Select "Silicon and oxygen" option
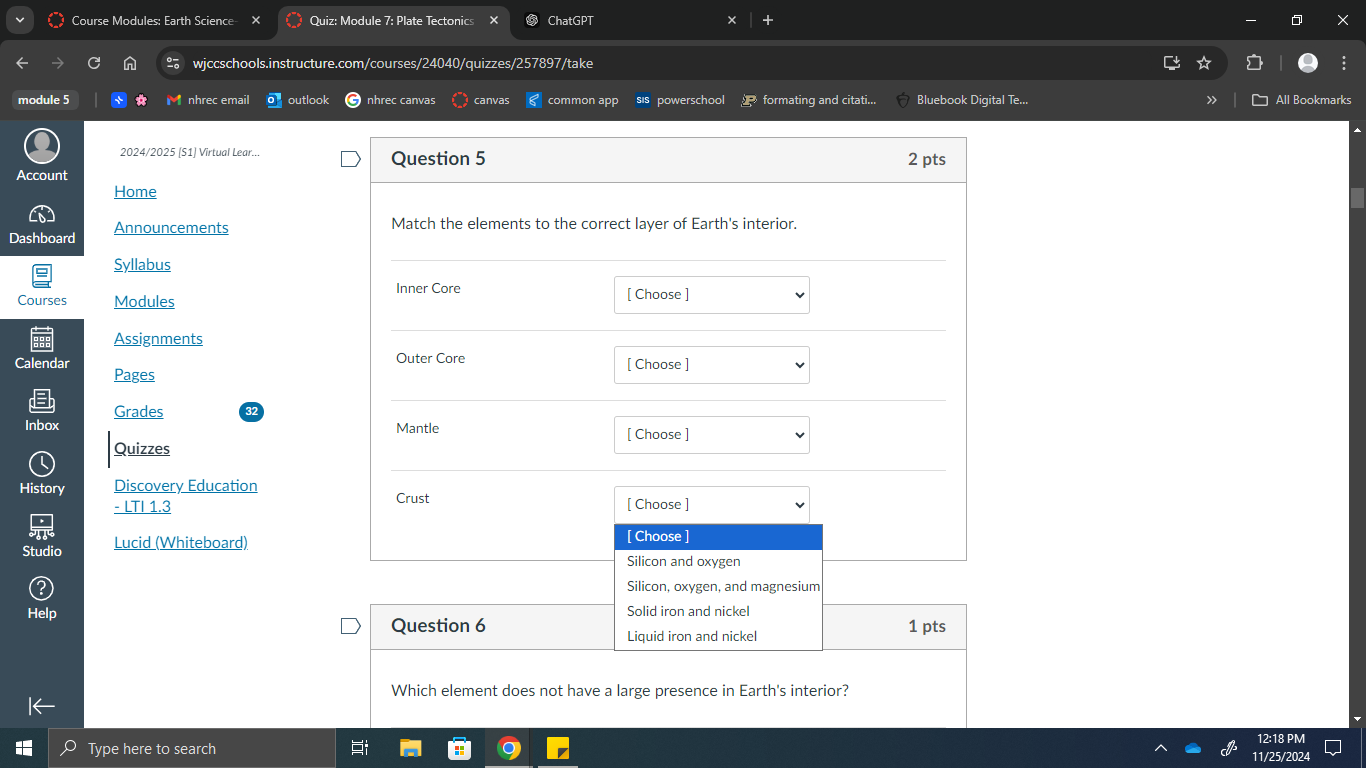 click(718, 561)
